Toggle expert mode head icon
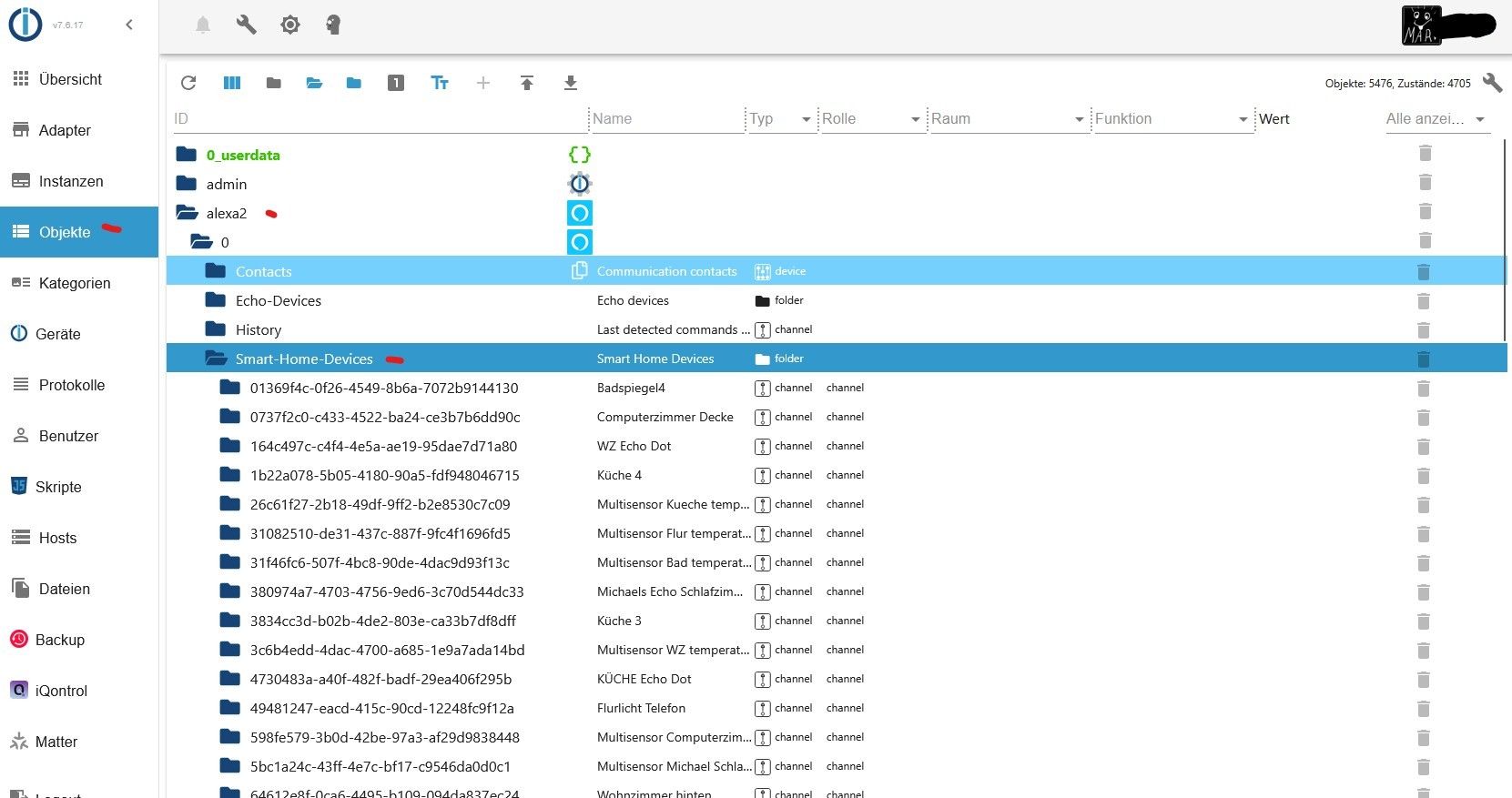The width and height of the screenshot is (1512, 798). [333, 25]
